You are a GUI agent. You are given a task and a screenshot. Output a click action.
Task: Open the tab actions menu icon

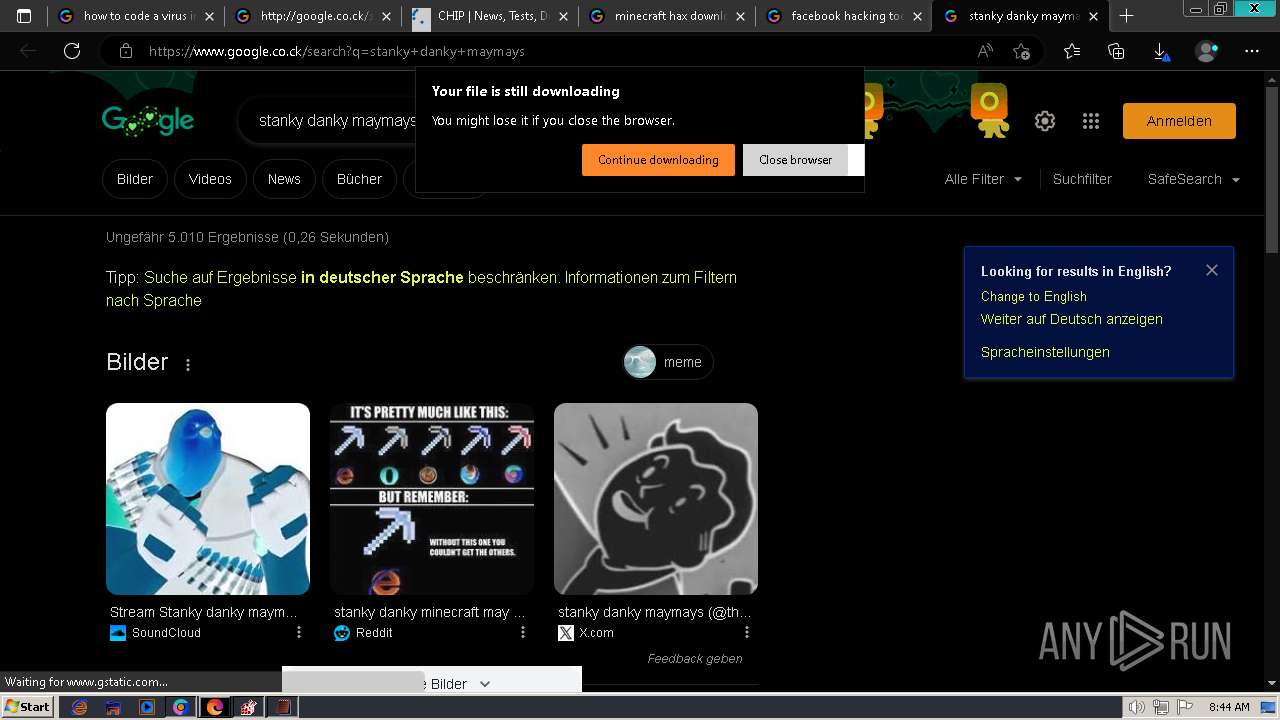click(x=24, y=16)
